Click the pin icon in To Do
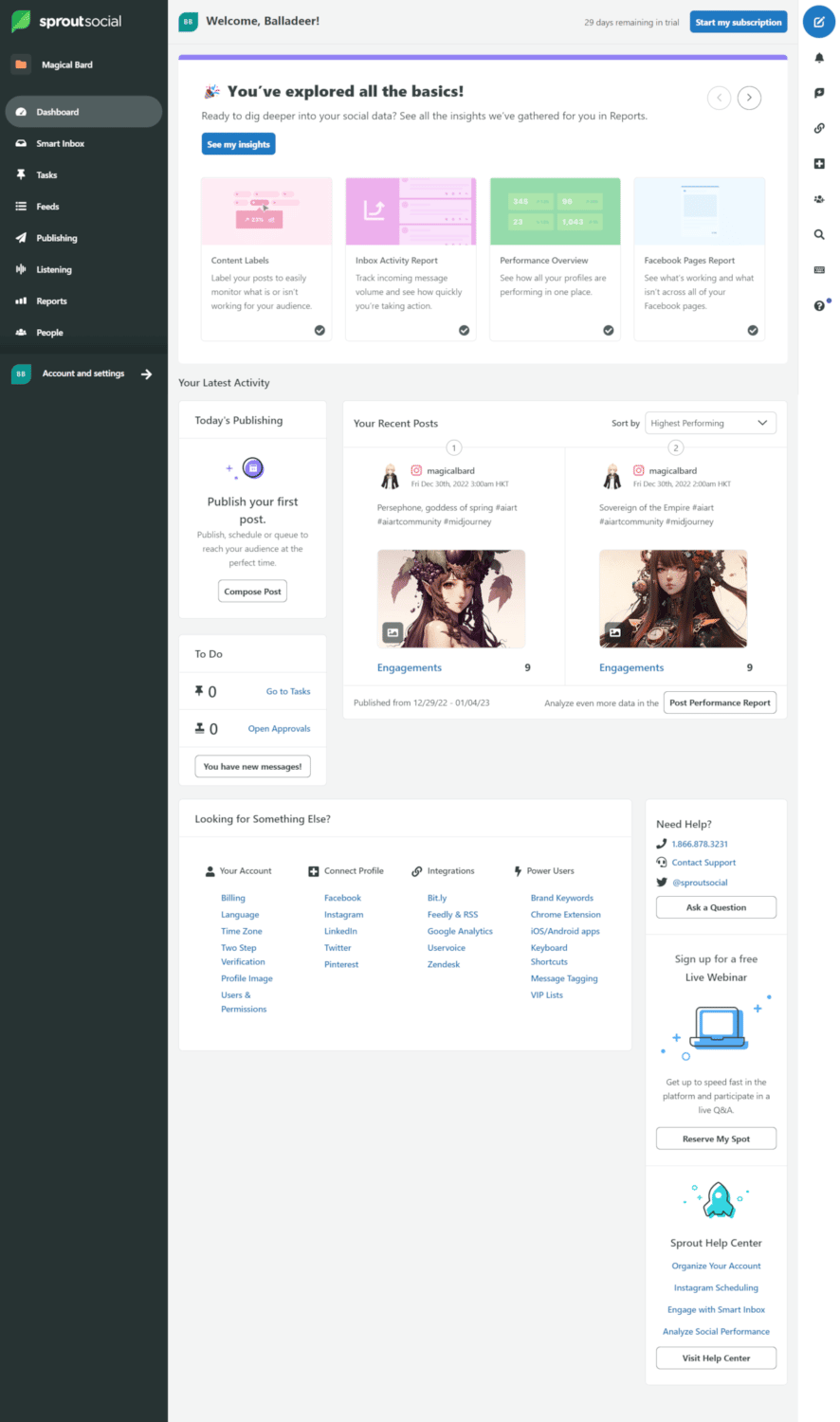Screen dimensions: 840x1422 tap(199, 691)
